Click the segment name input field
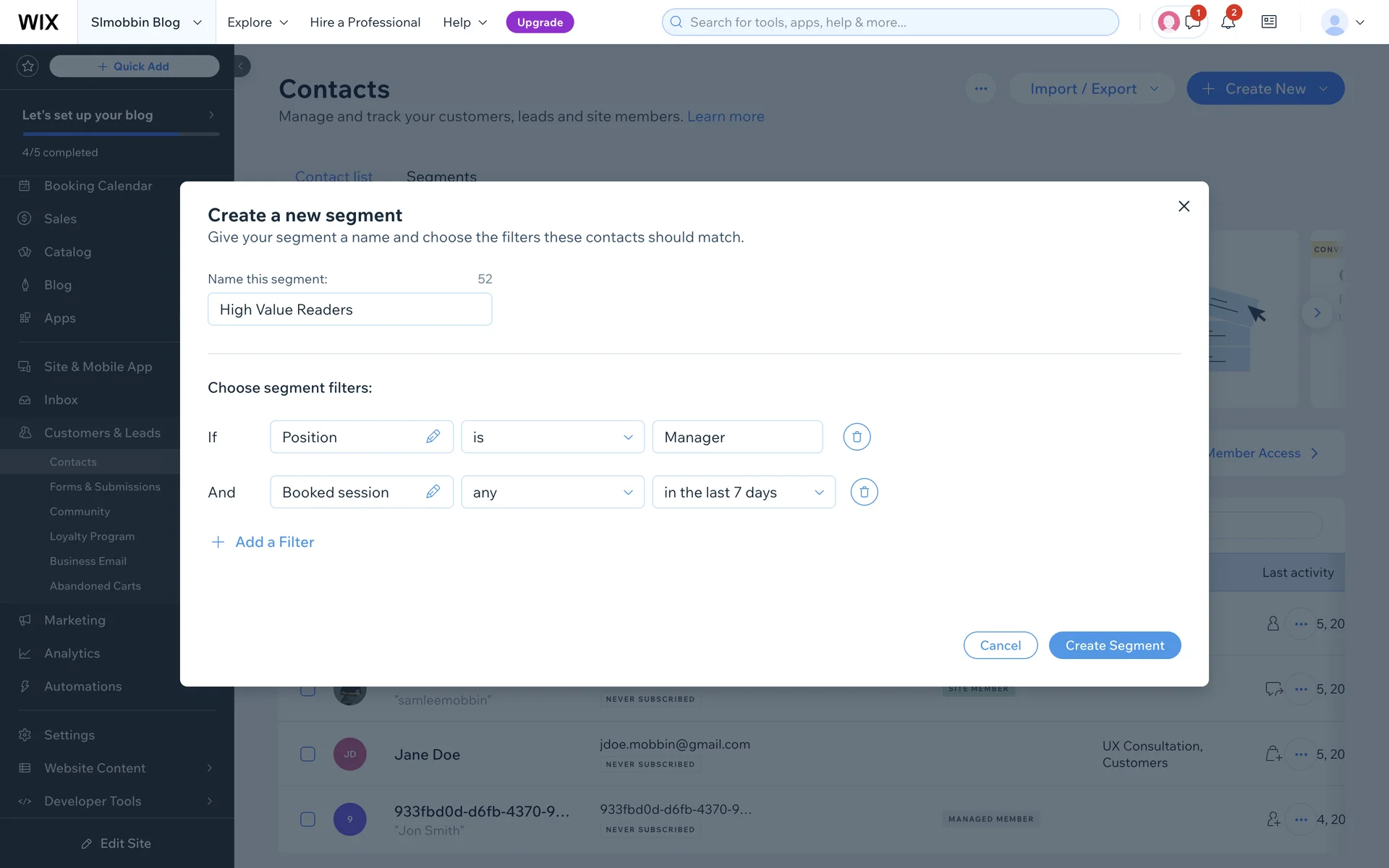1389x868 pixels. [349, 310]
